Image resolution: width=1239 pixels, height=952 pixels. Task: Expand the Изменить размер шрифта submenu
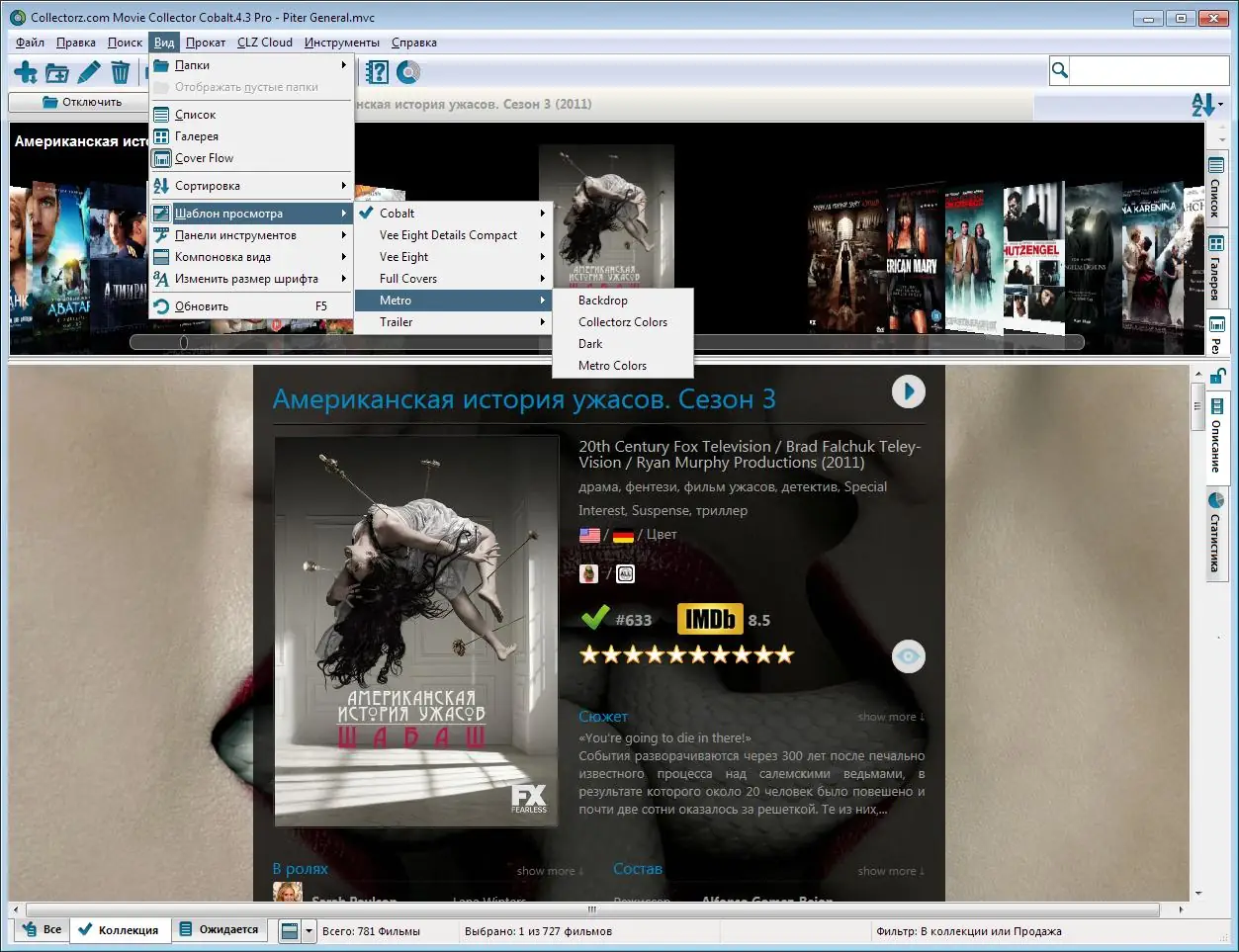[x=251, y=279]
